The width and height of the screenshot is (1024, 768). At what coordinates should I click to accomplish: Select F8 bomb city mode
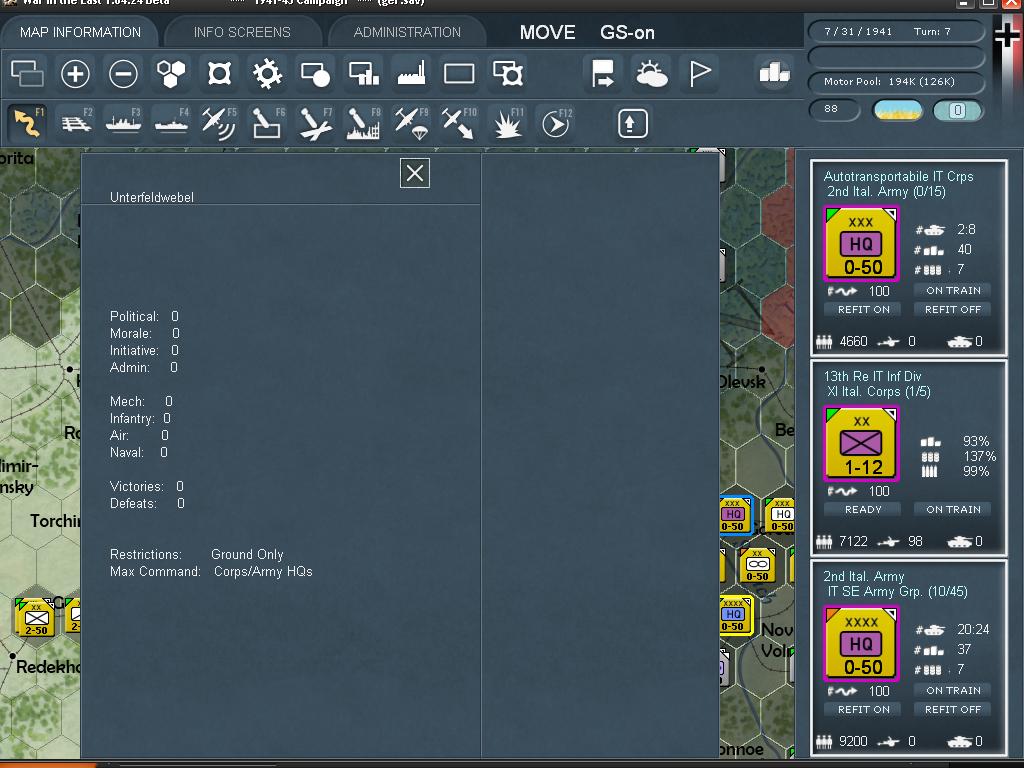click(x=364, y=123)
